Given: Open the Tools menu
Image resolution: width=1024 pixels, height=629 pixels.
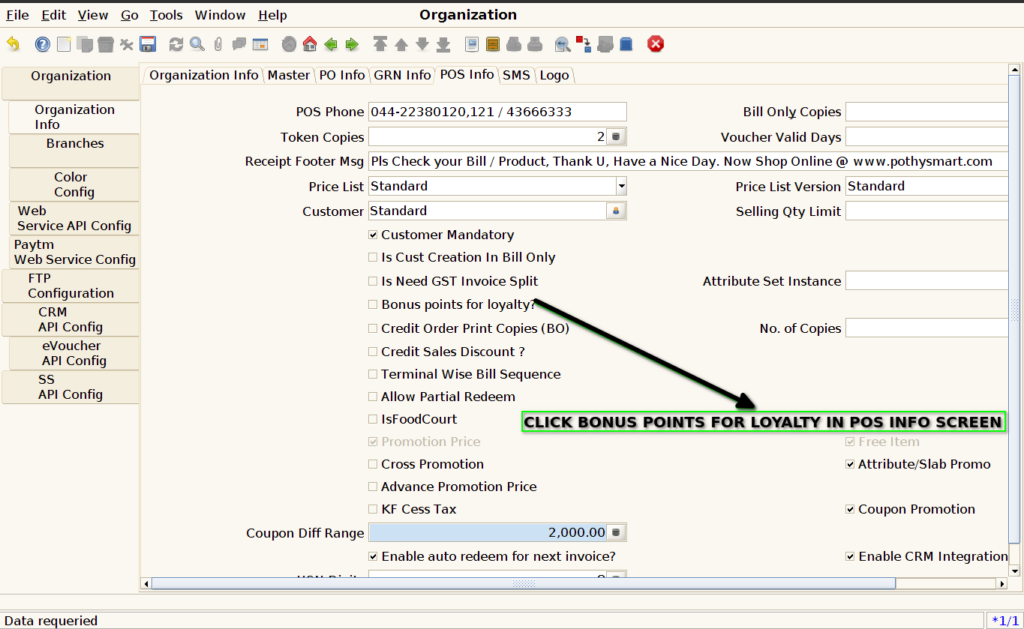Looking at the screenshot, I should (x=166, y=15).
